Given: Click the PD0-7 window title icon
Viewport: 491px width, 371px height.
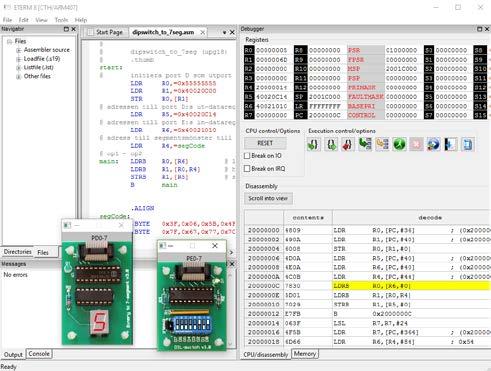Looking at the screenshot, I should [x=67, y=225].
